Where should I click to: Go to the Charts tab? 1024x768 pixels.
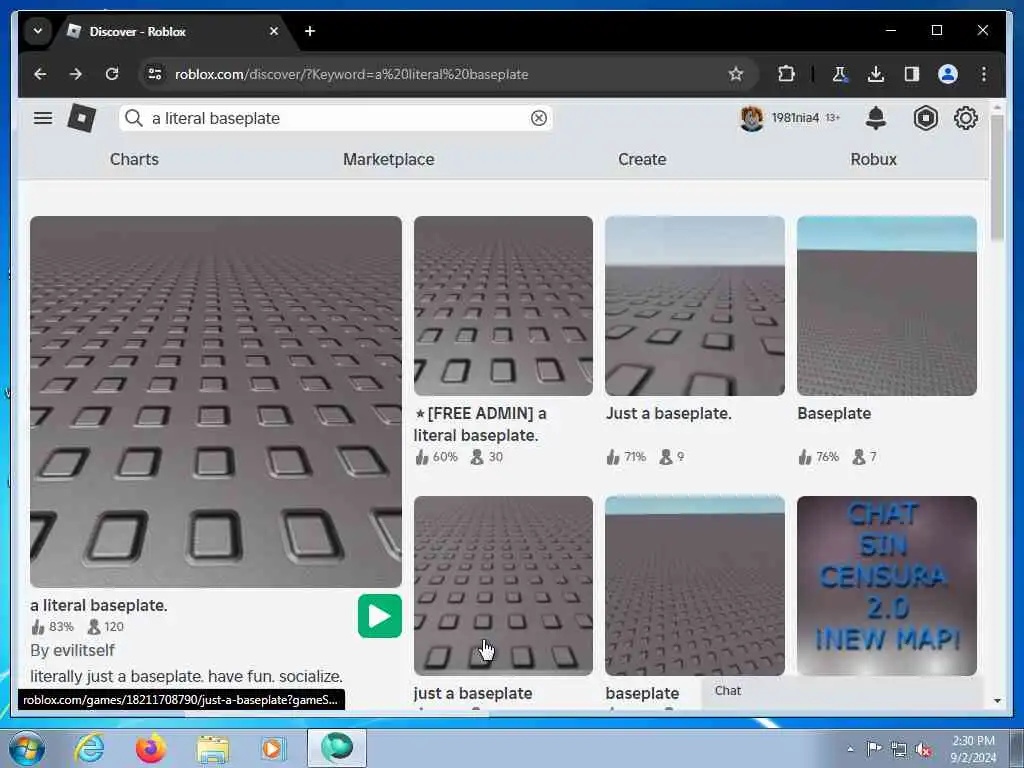135,159
